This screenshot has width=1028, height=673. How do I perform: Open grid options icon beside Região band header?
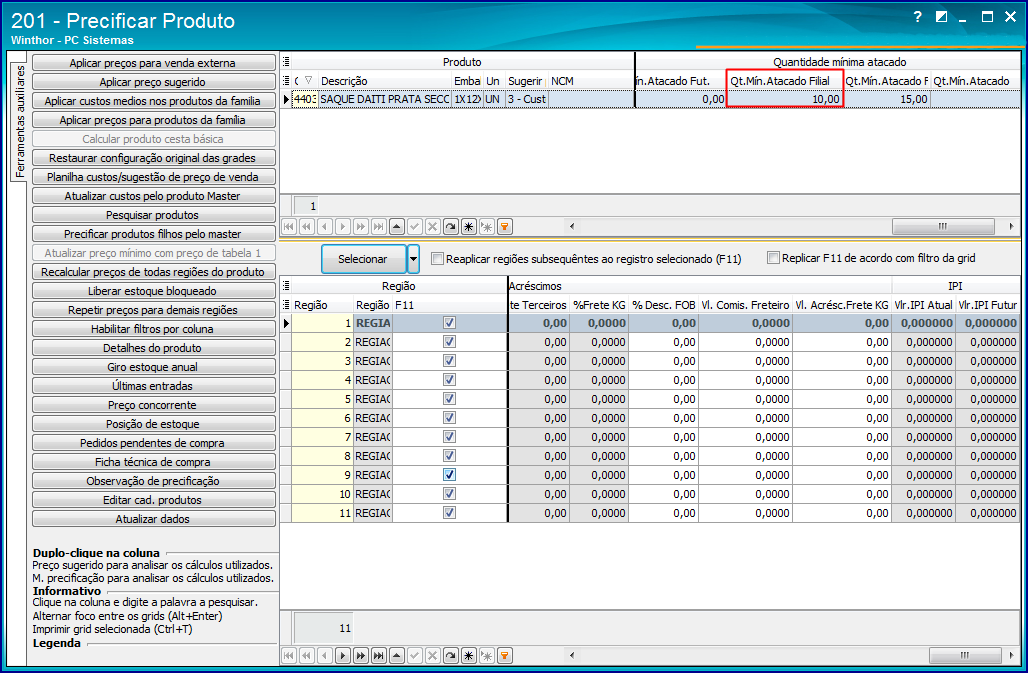pos(287,286)
